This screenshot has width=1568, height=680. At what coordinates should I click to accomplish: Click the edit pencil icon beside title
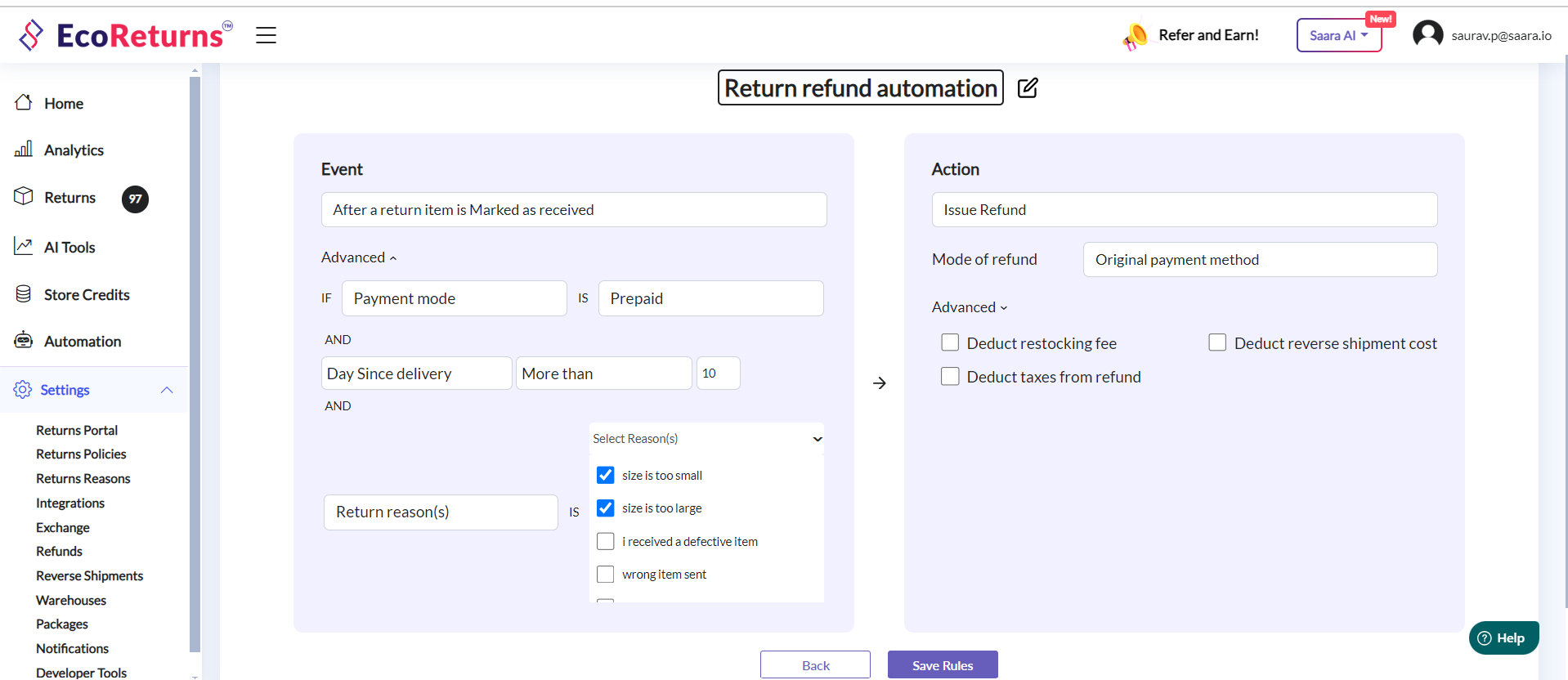pyautogui.click(x=1028, y=88)
